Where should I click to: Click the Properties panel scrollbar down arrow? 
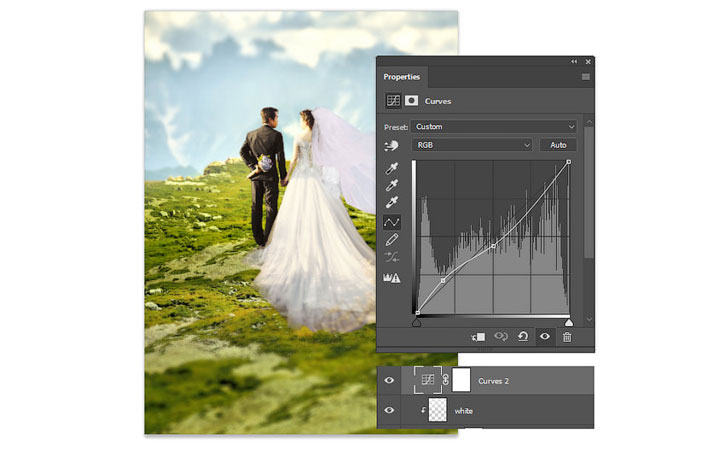(x=589, y=319)
